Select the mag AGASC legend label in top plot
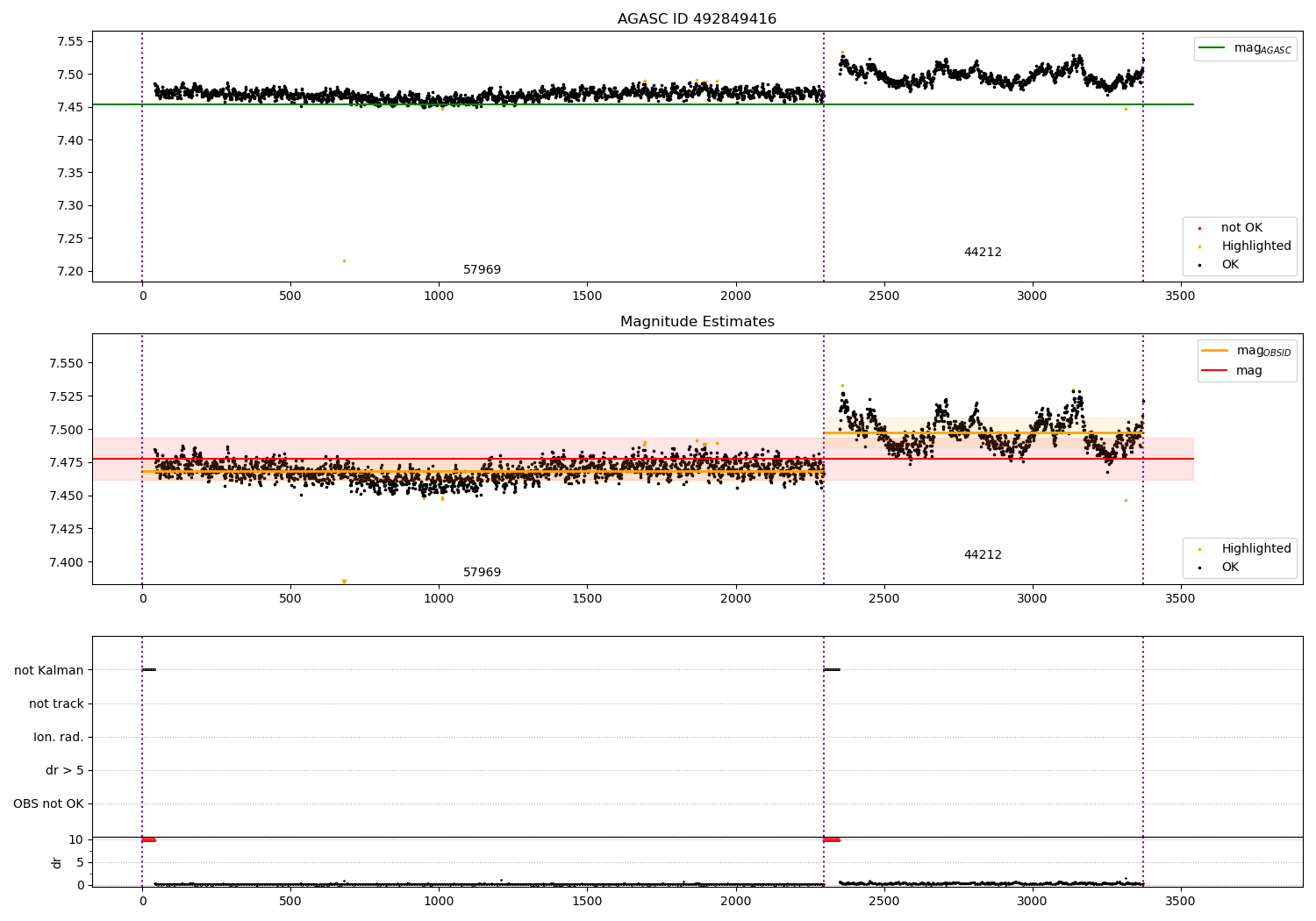 [1262, 49]
